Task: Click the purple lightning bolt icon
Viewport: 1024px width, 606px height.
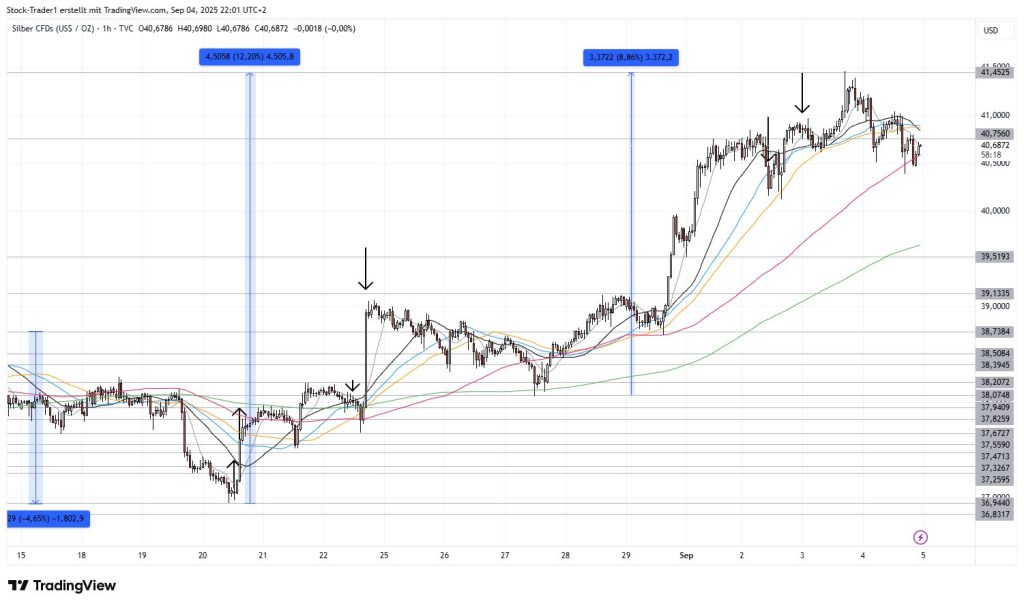Action: [921, 537]
